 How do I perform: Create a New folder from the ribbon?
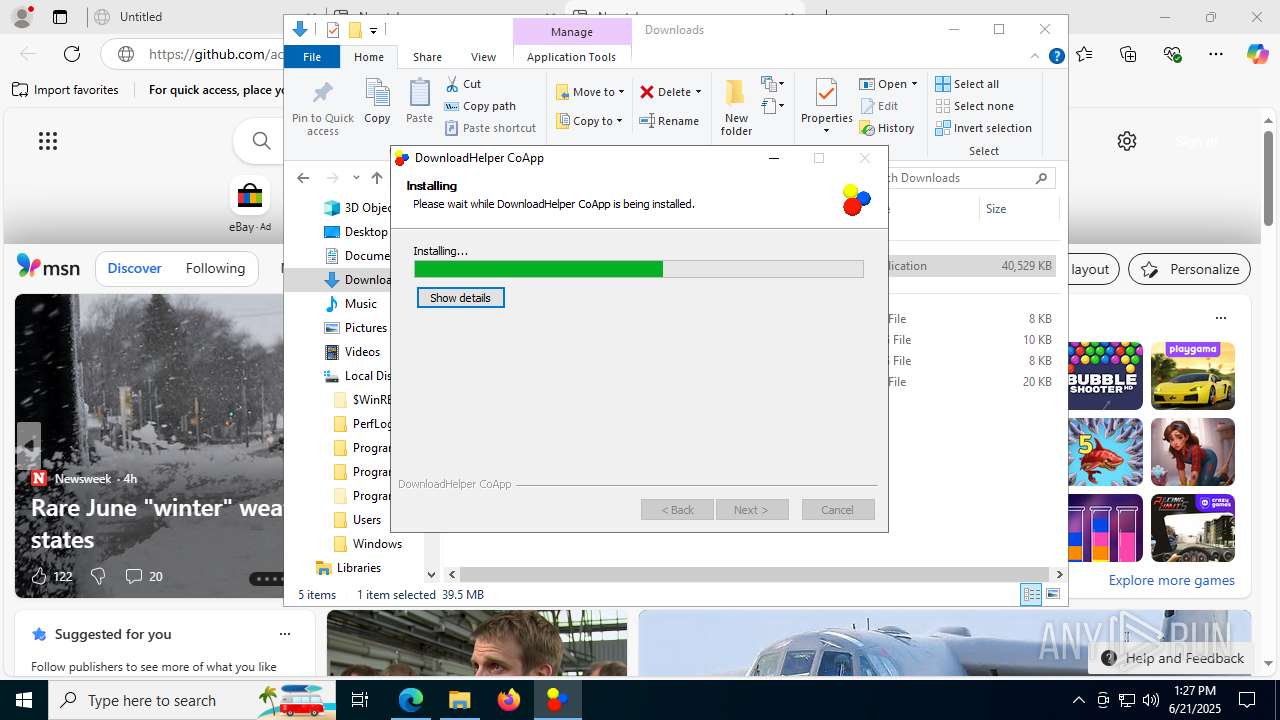[736, 108]
